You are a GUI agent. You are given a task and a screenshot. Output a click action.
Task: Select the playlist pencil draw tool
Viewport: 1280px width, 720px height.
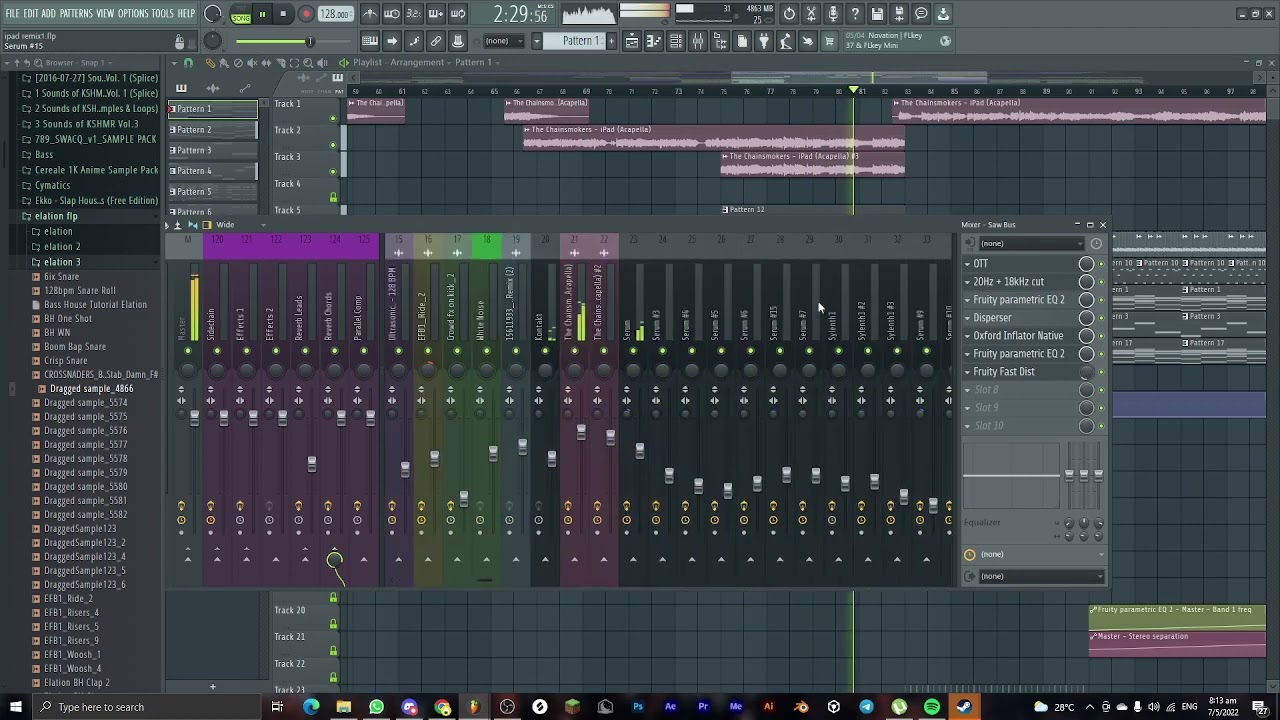click(210, 62)
